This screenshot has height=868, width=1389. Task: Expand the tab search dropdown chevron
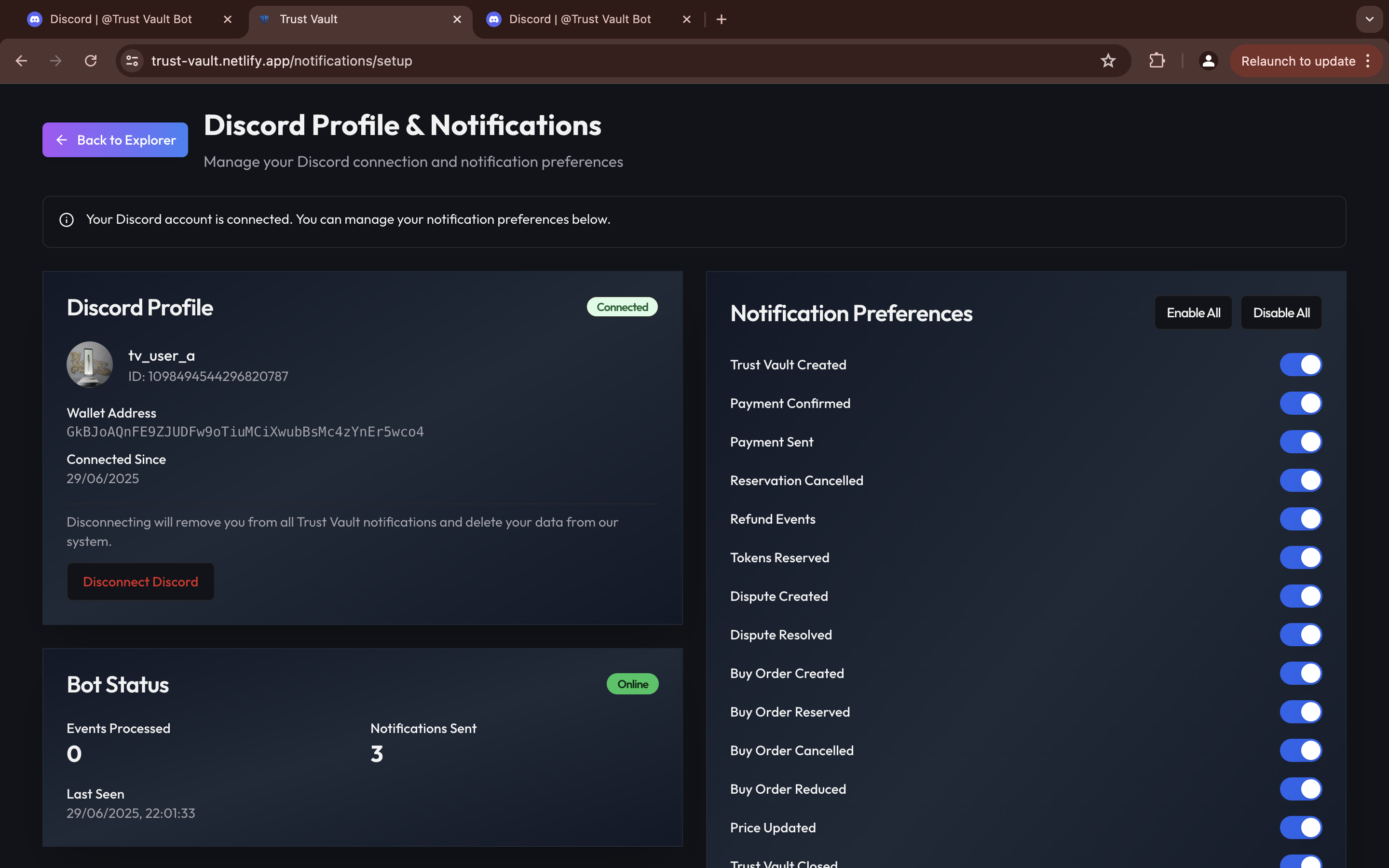coord(1370,19)
